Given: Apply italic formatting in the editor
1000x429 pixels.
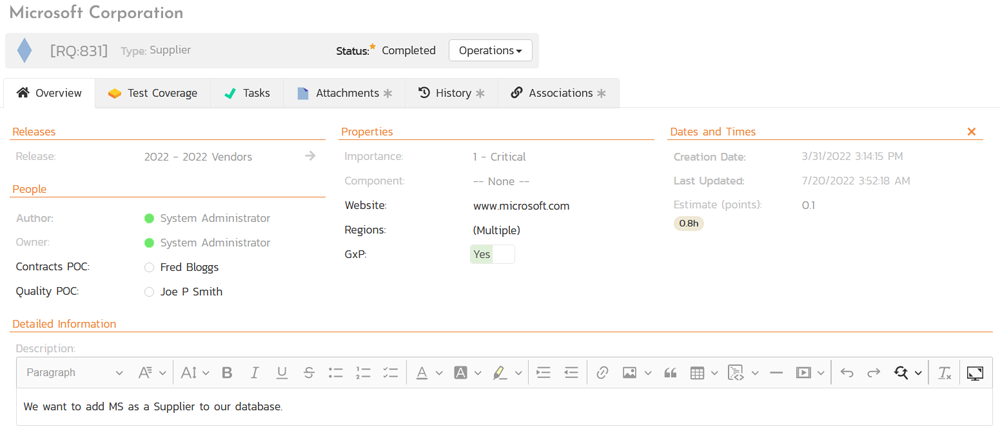Looking at the screenshot, I should click(254, 373).
